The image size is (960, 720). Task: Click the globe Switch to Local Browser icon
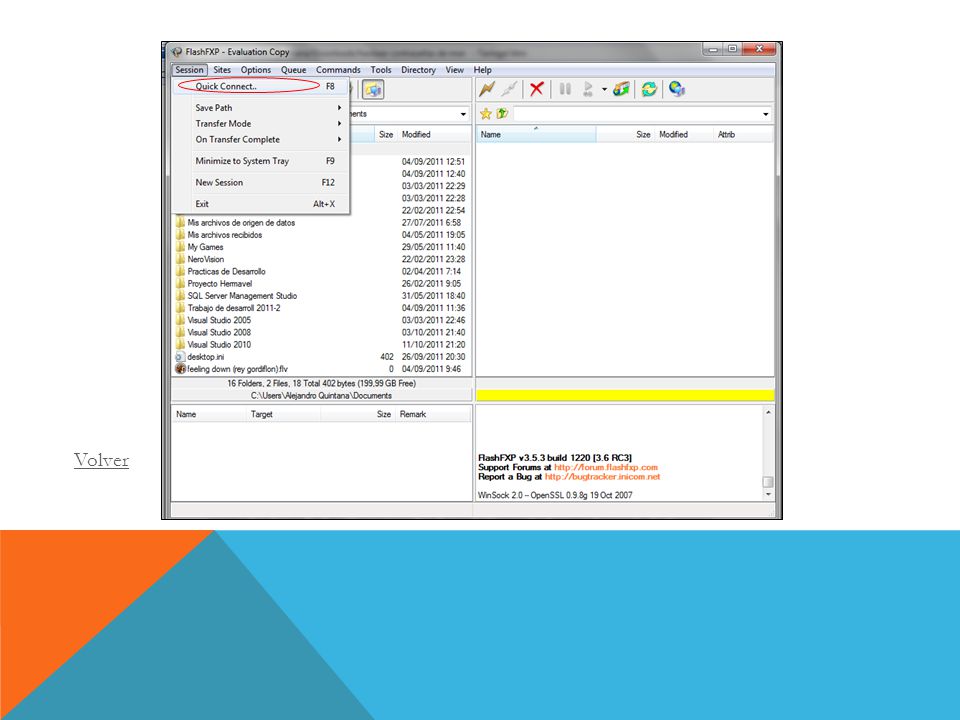677,89
